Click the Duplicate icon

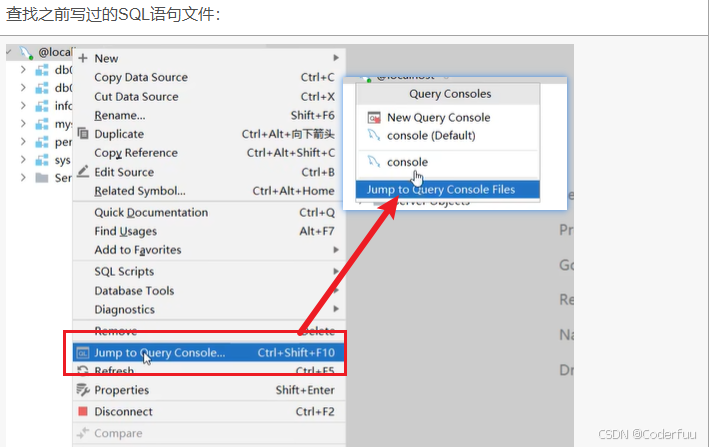[83, 133]
